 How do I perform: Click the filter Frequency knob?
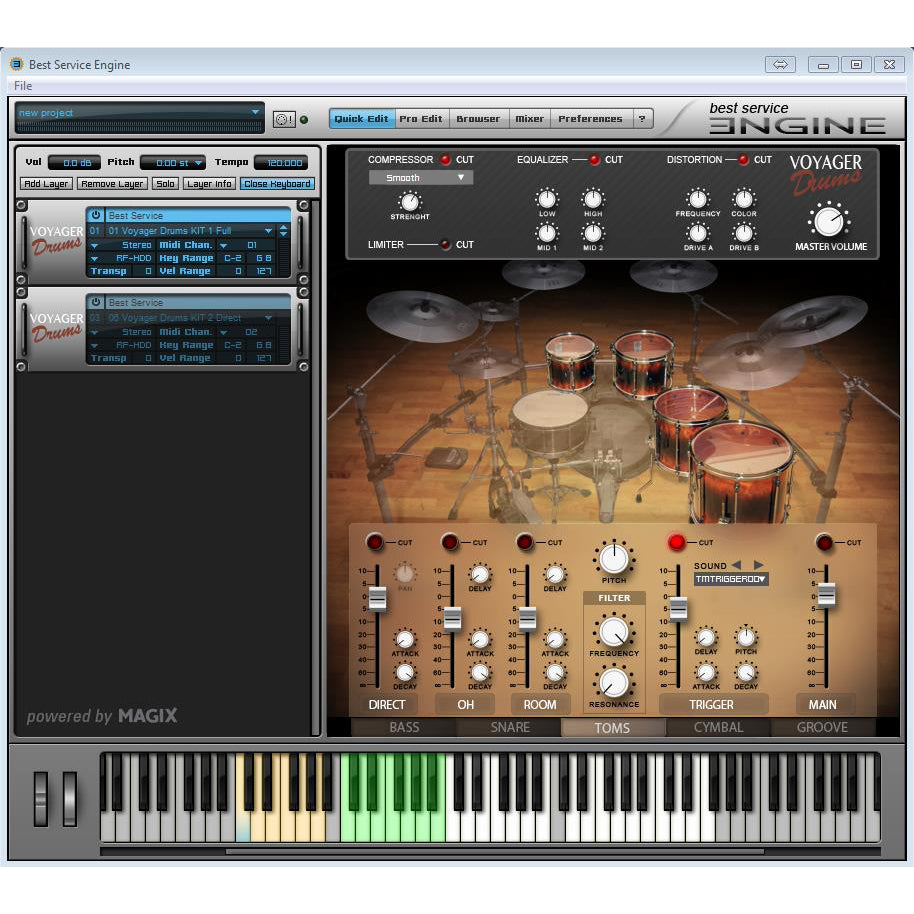[613, 631]
